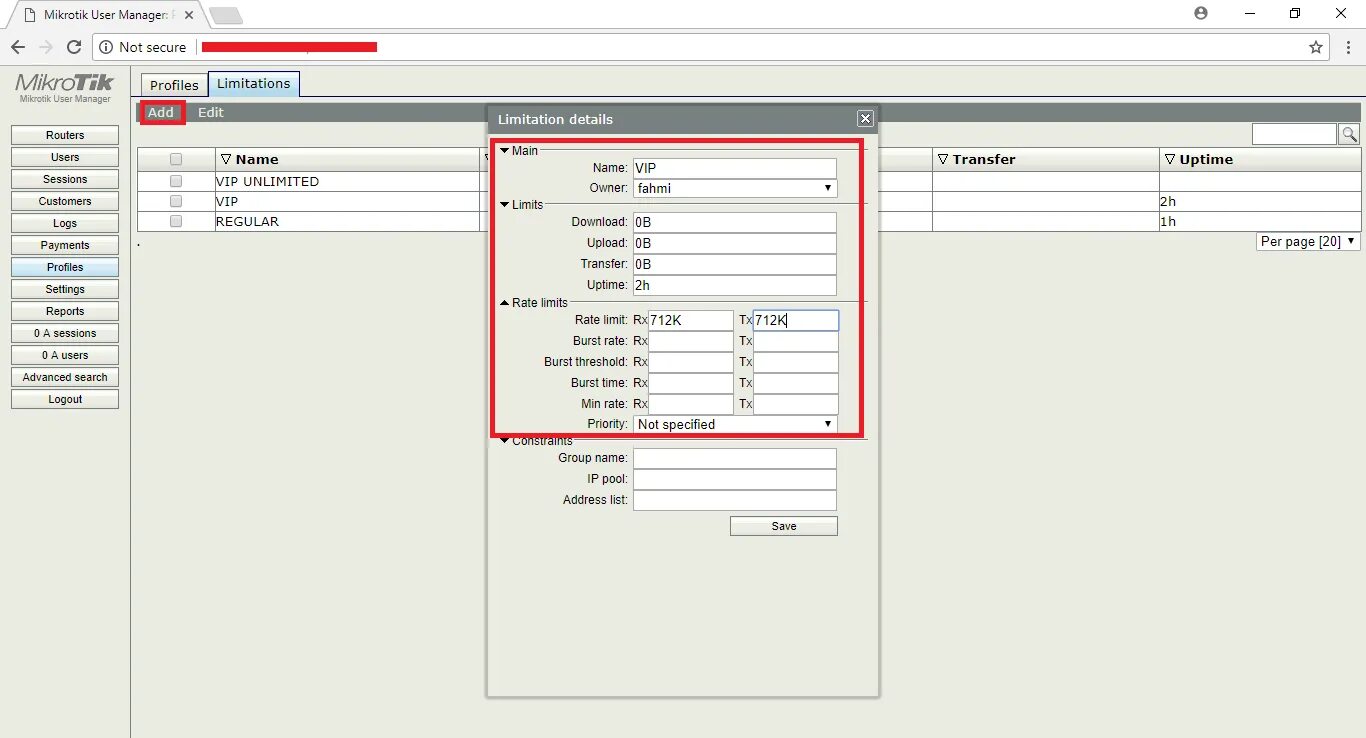Sort table by Transfer column
The image size is (1366, 738).
pyautogui.click(x=976, y=159)
